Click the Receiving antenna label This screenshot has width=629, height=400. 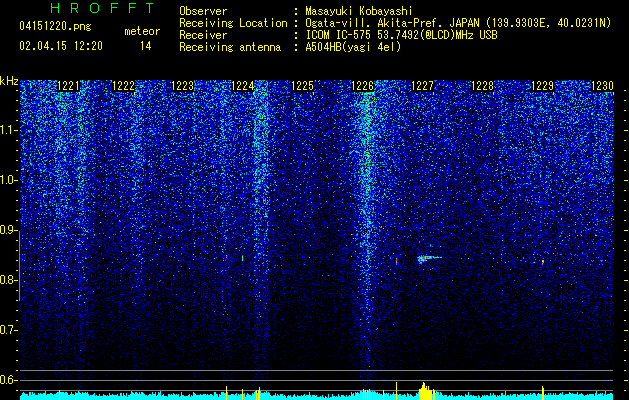230,47
